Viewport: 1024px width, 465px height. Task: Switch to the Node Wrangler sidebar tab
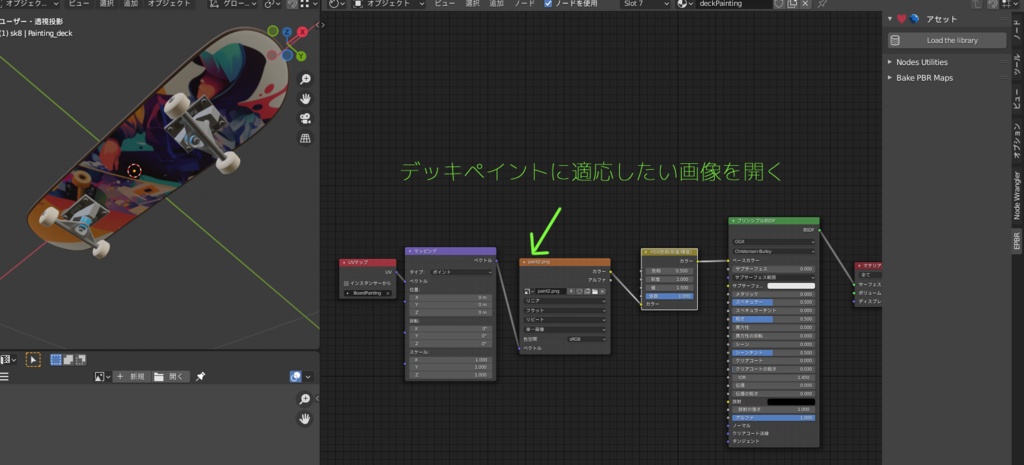pos(1017,195)
